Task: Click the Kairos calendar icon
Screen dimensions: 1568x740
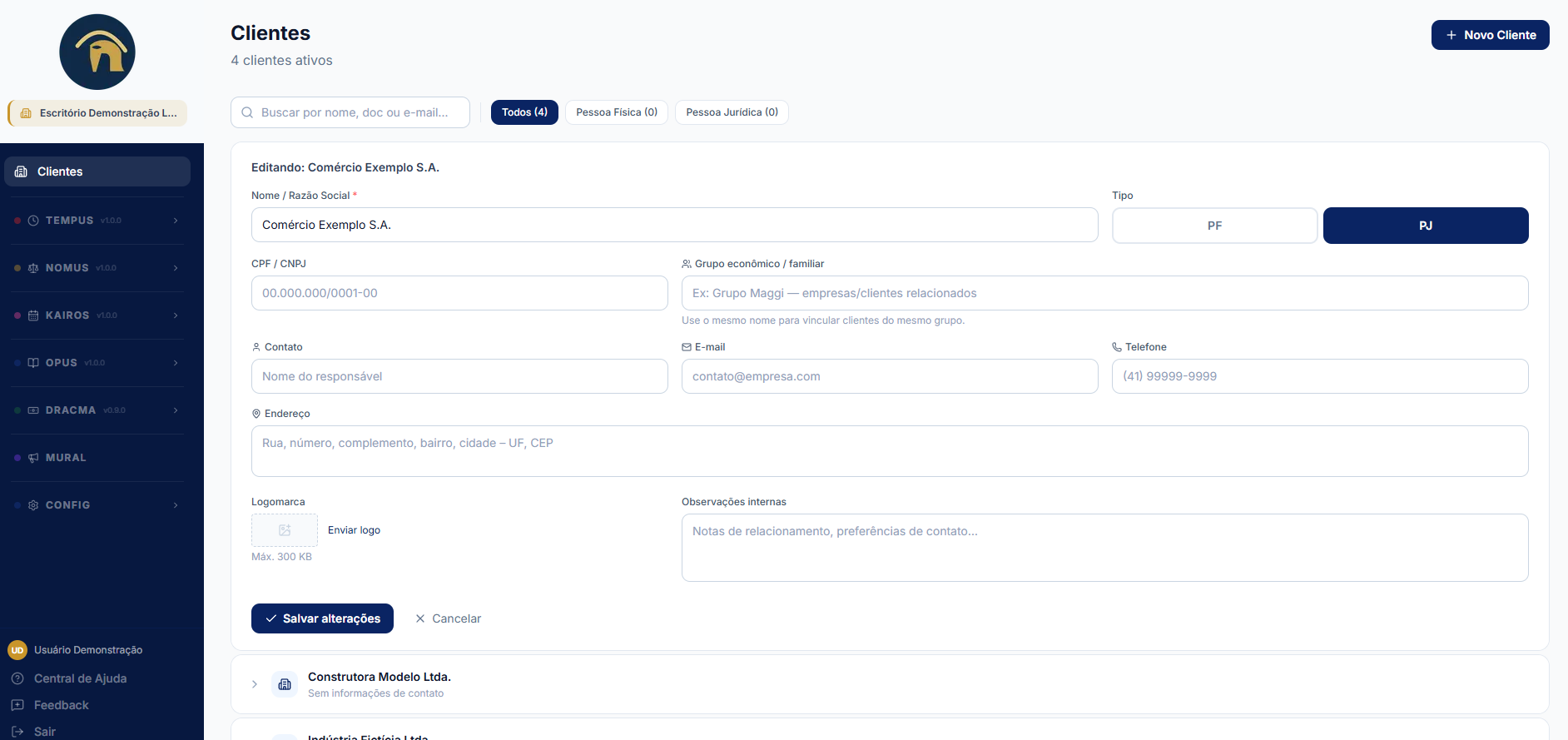Action: pos(33,315)
